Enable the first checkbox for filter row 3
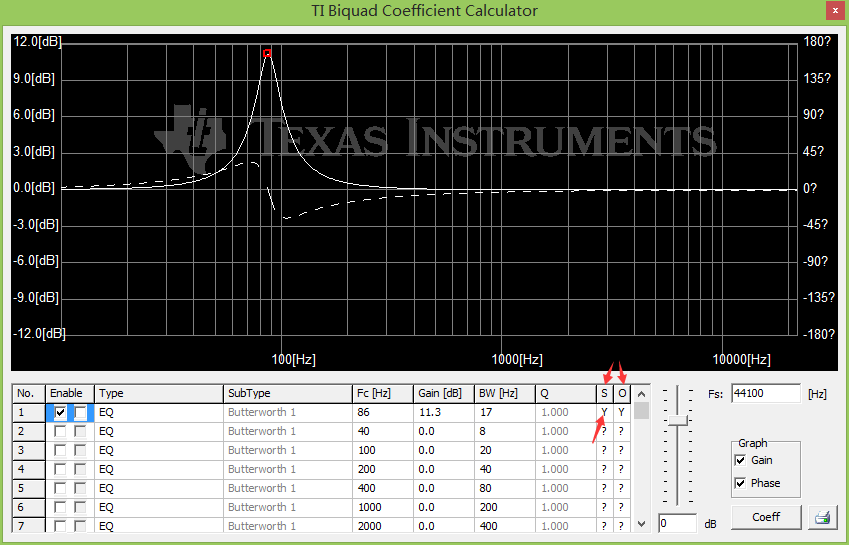This screenshot has height=545, width=849. [x=60, y=450]
